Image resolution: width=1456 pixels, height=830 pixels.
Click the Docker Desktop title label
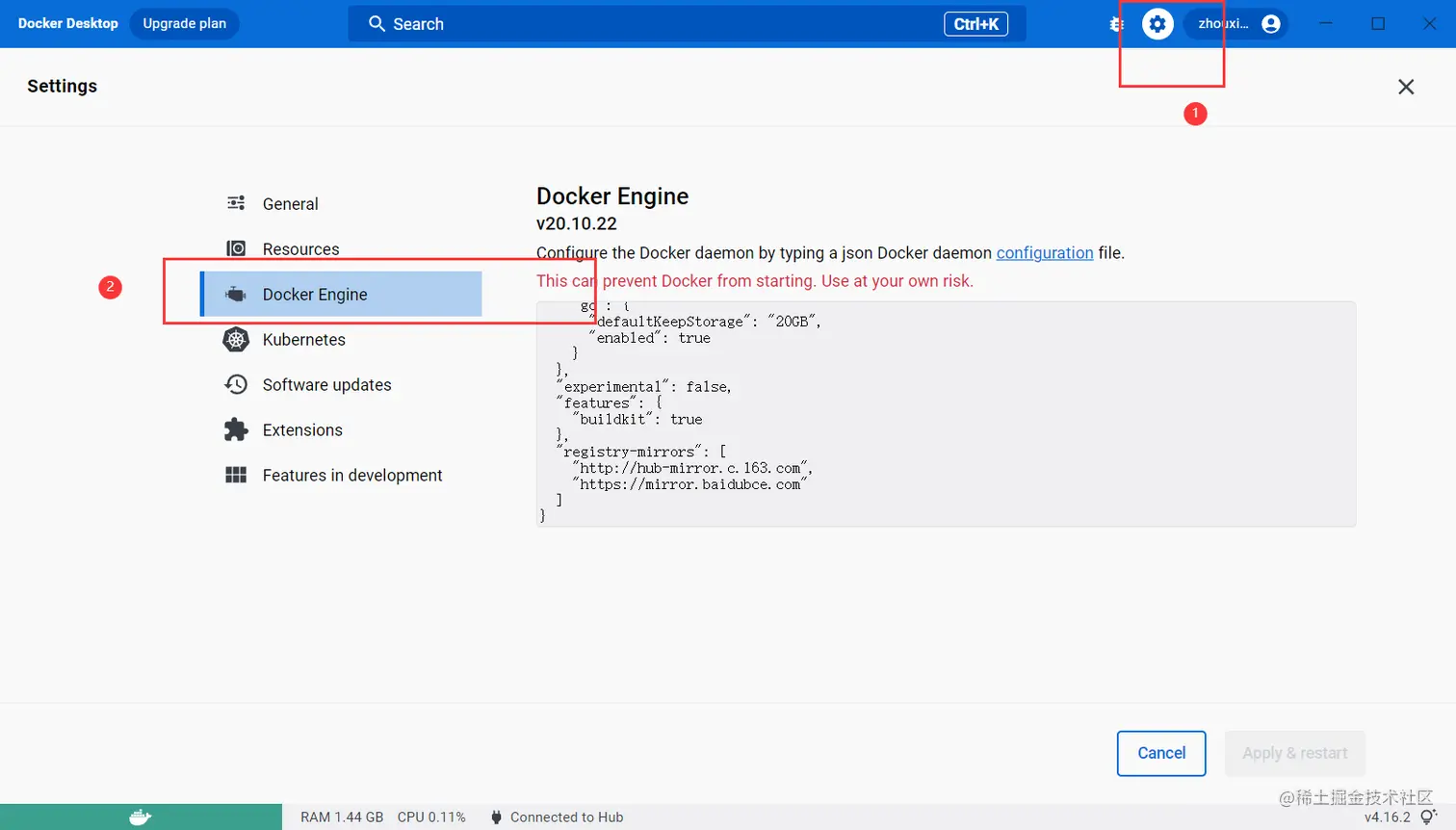pyautogui.click(x=67, y=23)
